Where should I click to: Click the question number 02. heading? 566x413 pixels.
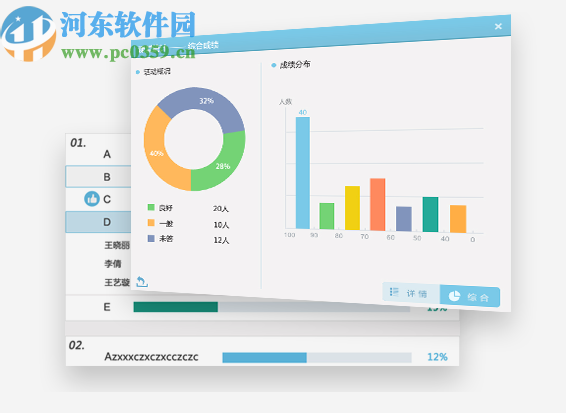[x=77, y=345]
